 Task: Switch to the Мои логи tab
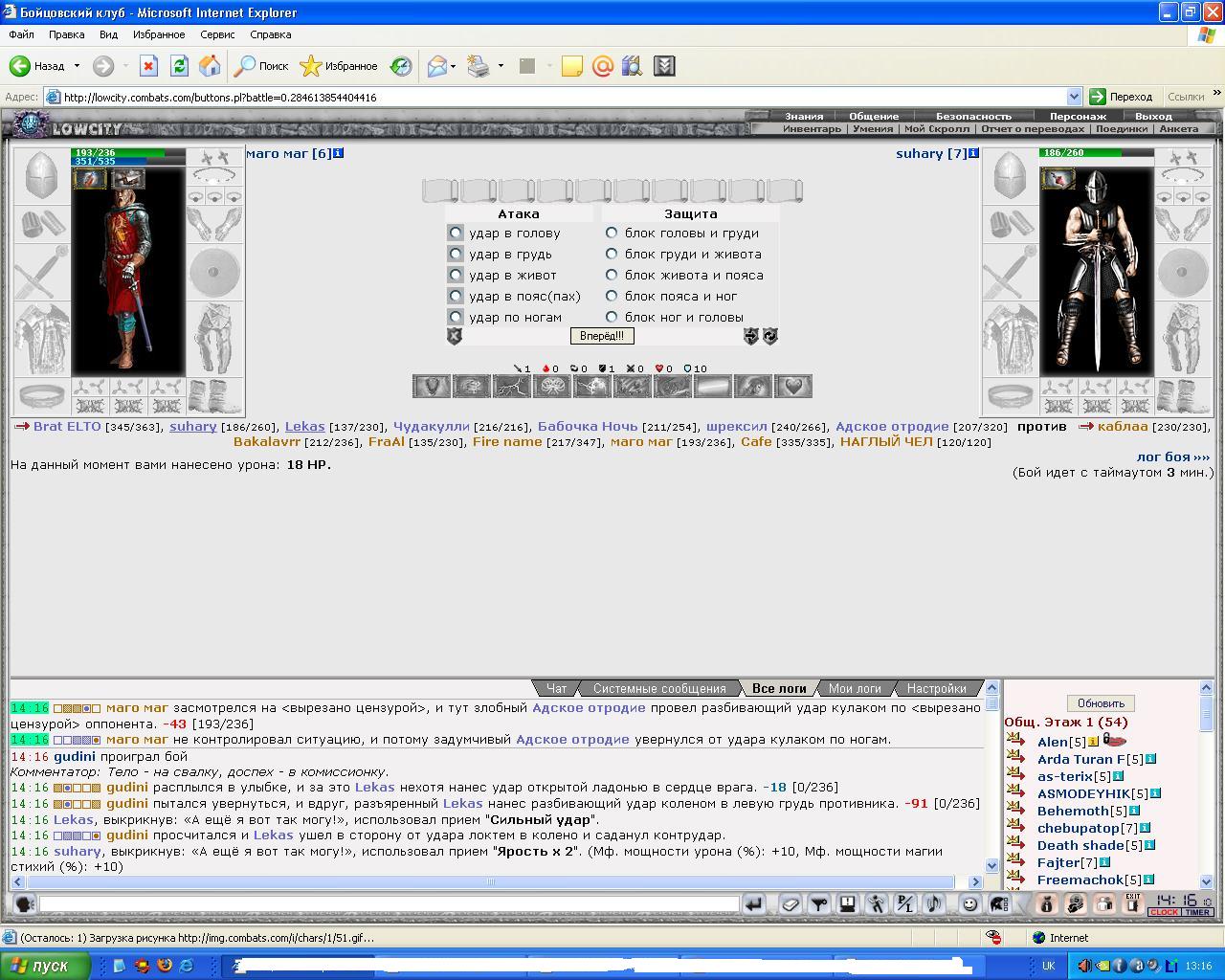pos(855,688)
